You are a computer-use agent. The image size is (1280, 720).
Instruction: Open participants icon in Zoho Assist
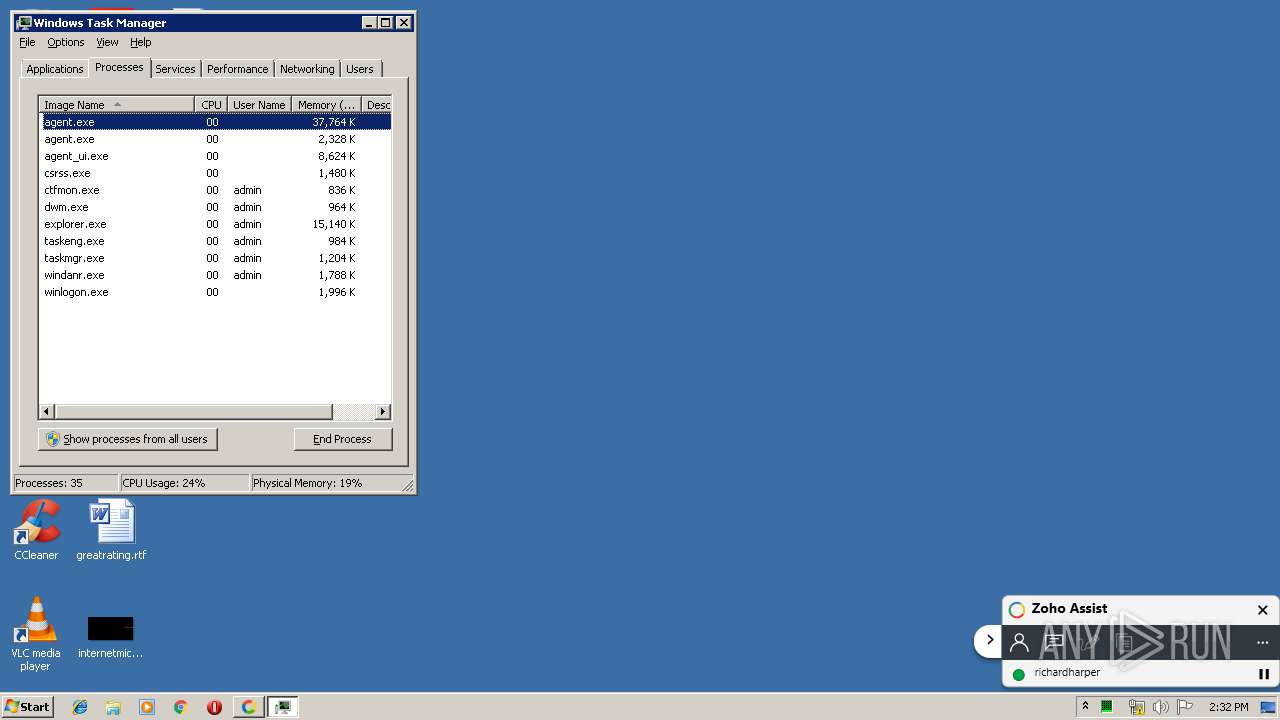[x=1019, y=642]
